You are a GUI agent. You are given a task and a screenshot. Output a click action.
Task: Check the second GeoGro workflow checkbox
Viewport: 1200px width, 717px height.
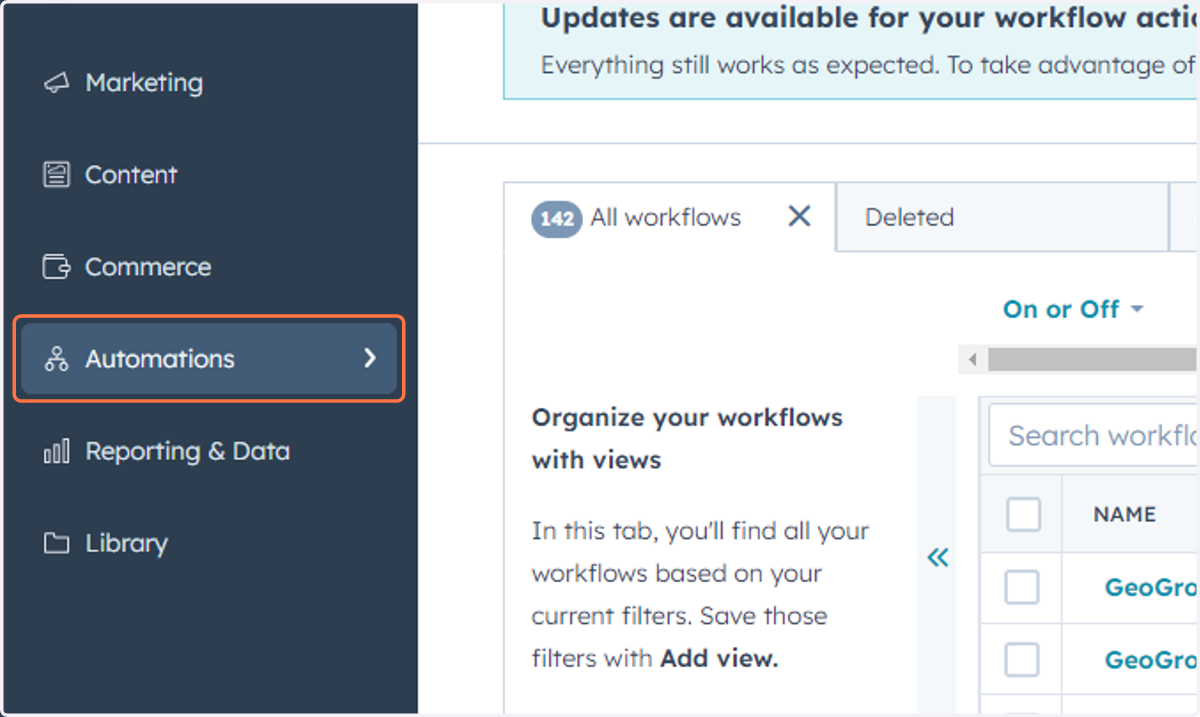(1022, 660)
